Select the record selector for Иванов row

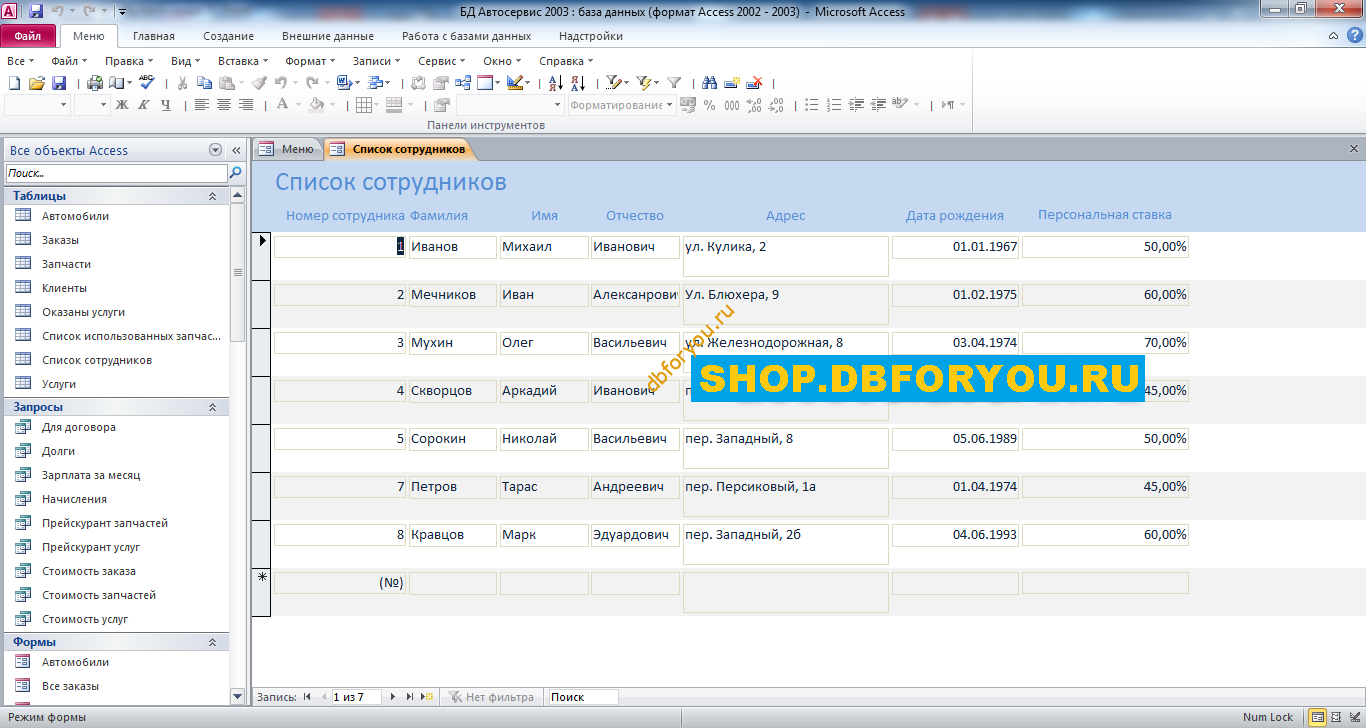point(261,256)
